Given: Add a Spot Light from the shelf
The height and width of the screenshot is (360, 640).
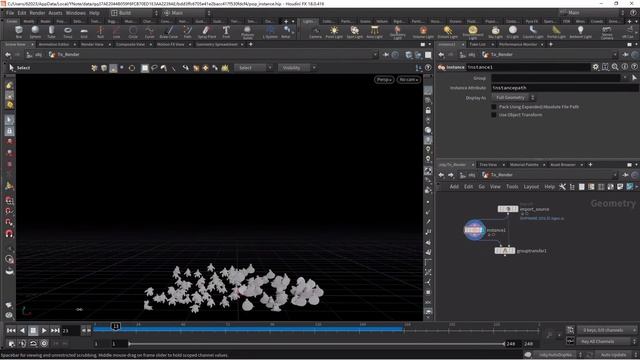Looking at the screenshot, I should [354, 31].
